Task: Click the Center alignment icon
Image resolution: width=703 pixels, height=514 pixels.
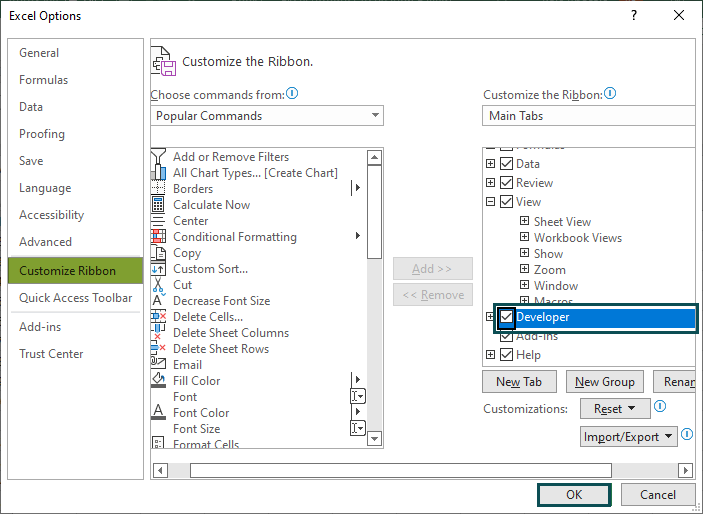Action: (158, 221)
